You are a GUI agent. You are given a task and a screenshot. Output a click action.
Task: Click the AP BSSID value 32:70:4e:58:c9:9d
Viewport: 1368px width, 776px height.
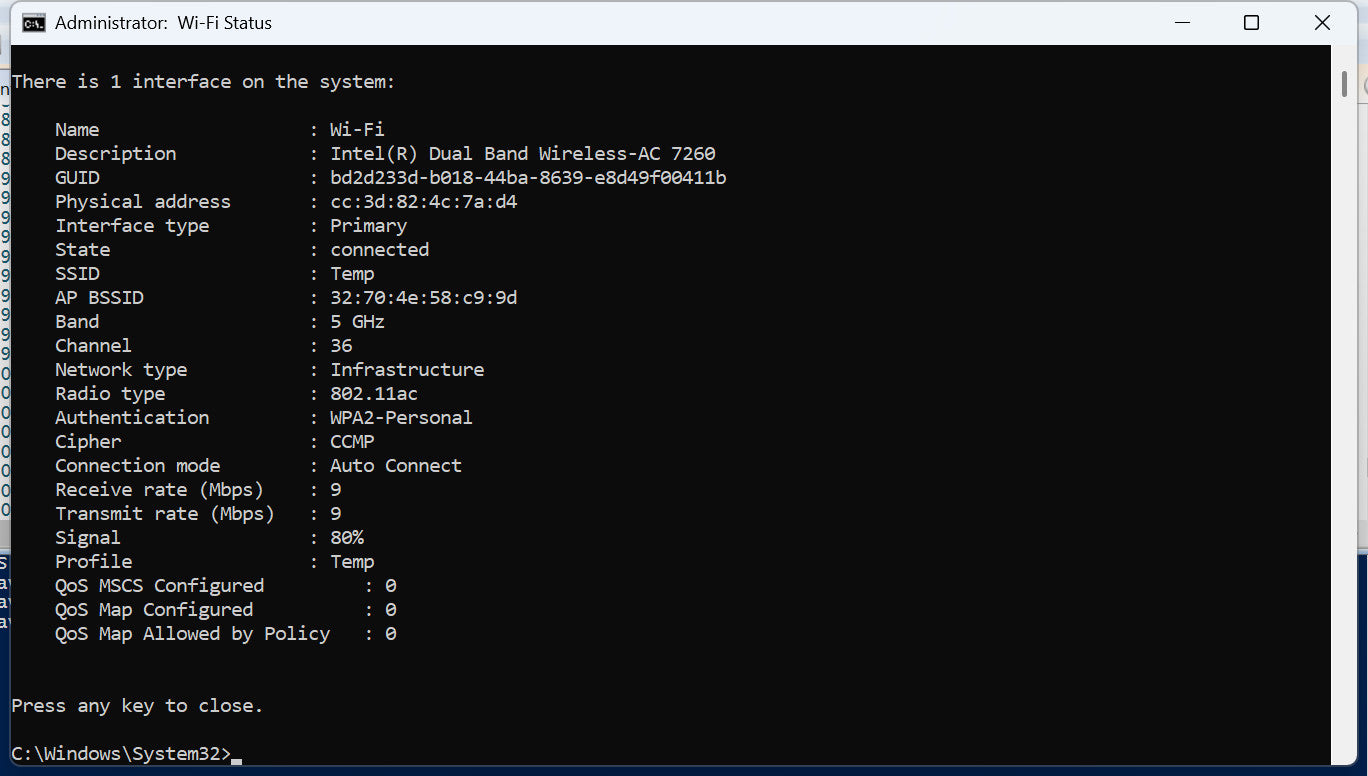coord(423,298)
